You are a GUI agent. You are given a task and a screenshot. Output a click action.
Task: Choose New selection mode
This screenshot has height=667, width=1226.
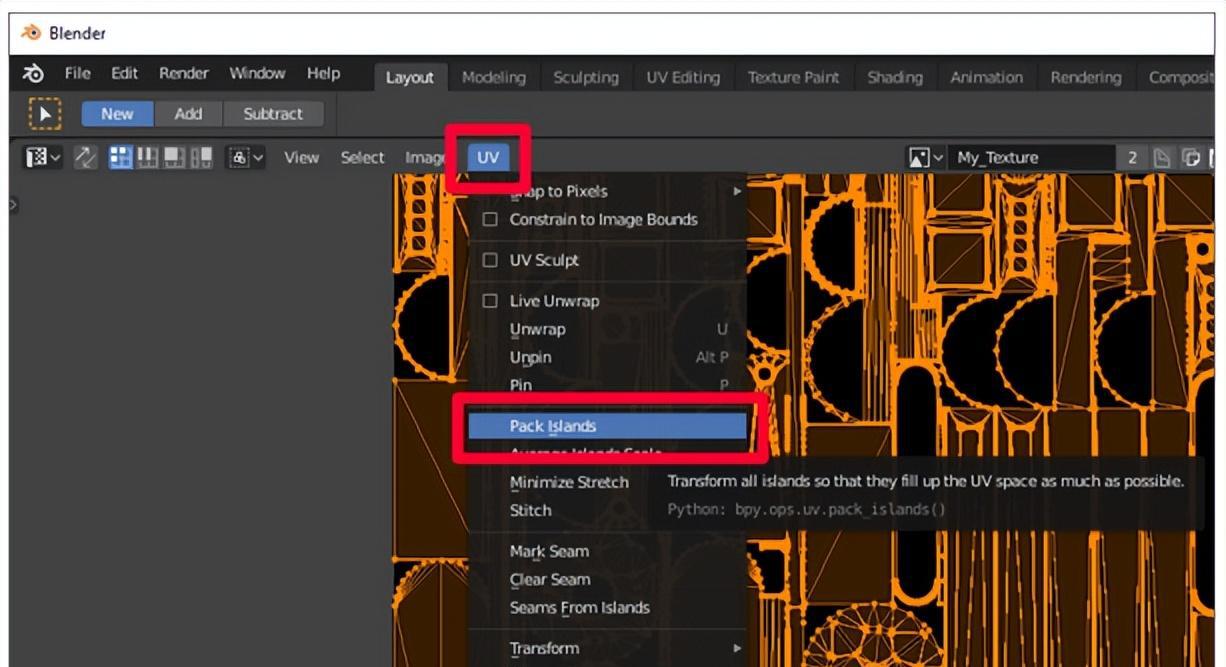117,114
